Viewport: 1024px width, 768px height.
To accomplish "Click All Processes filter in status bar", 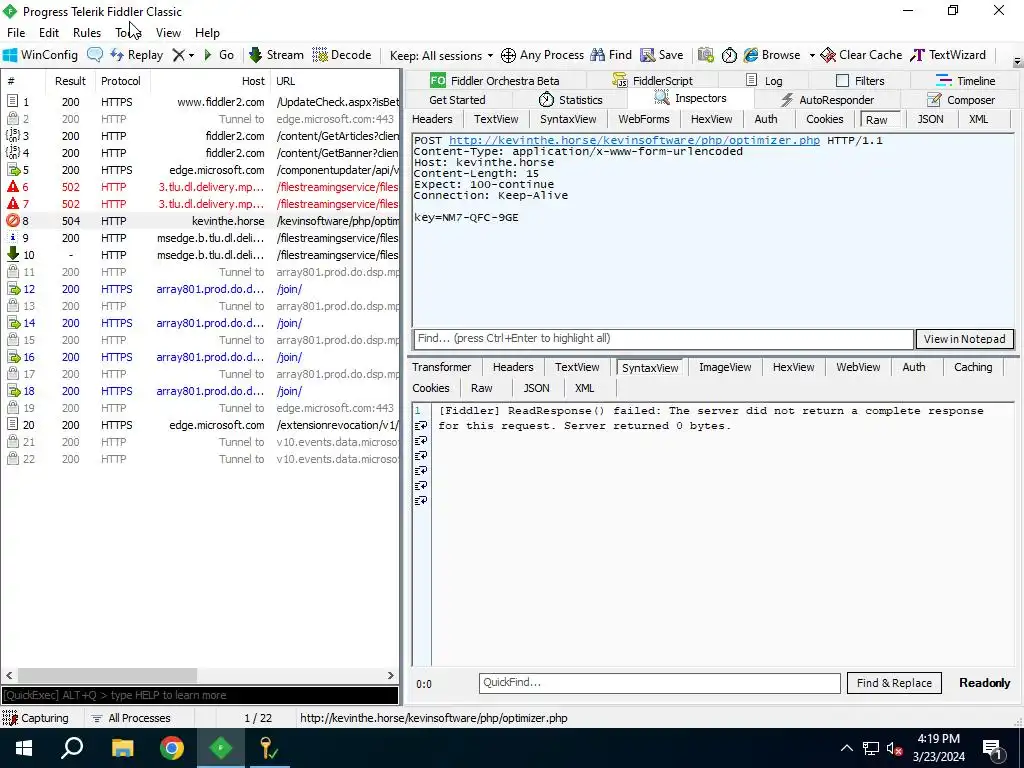I will (131, 718).
